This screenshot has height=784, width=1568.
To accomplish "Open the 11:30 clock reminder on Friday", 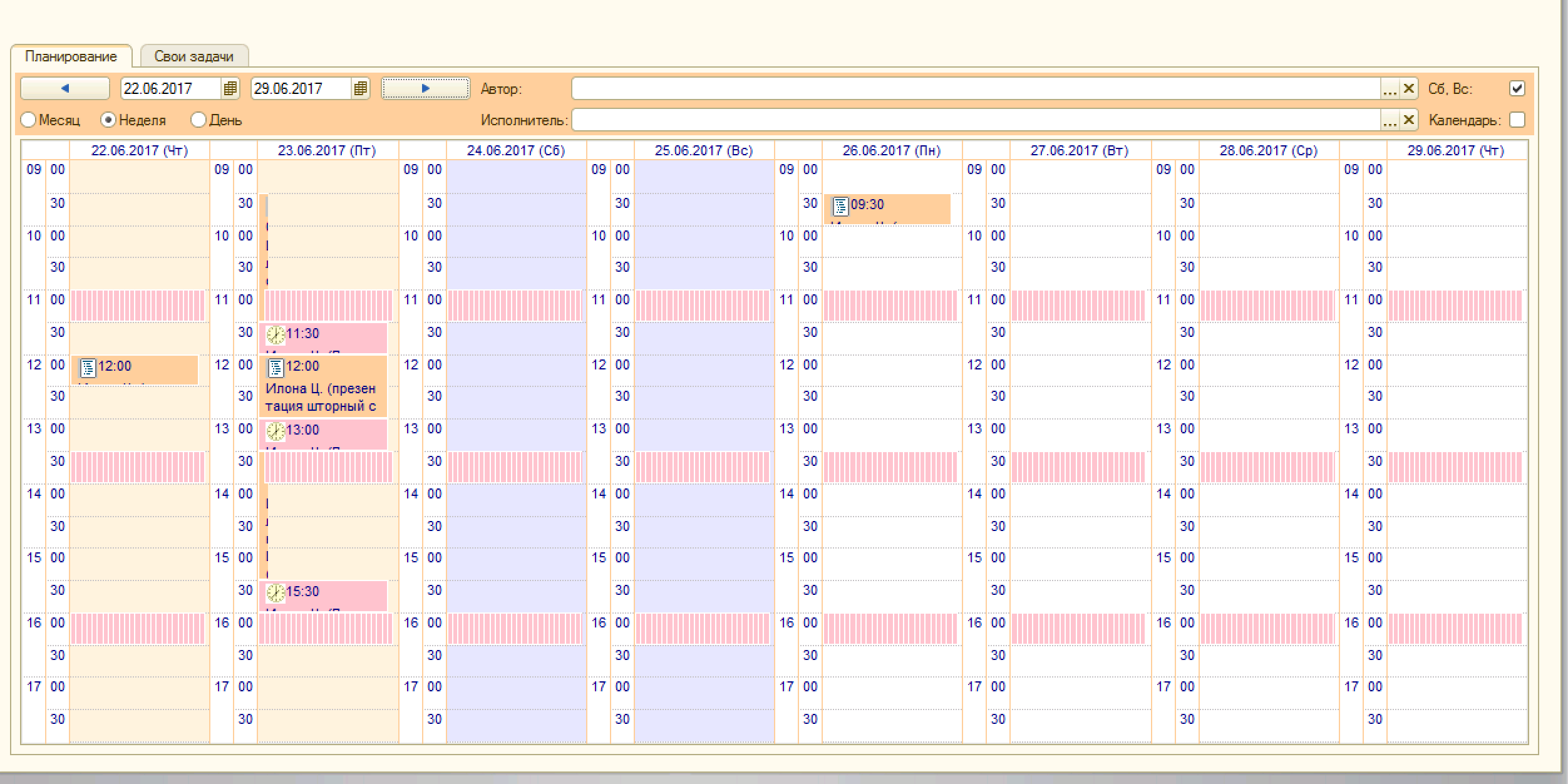I will coord(324,337).
